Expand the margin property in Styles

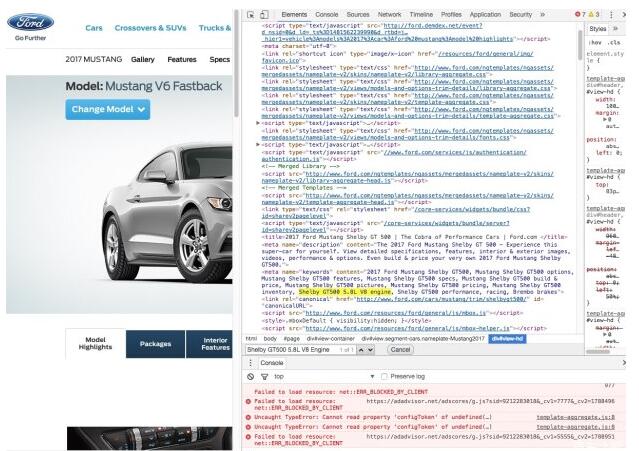tap(605, 119)
